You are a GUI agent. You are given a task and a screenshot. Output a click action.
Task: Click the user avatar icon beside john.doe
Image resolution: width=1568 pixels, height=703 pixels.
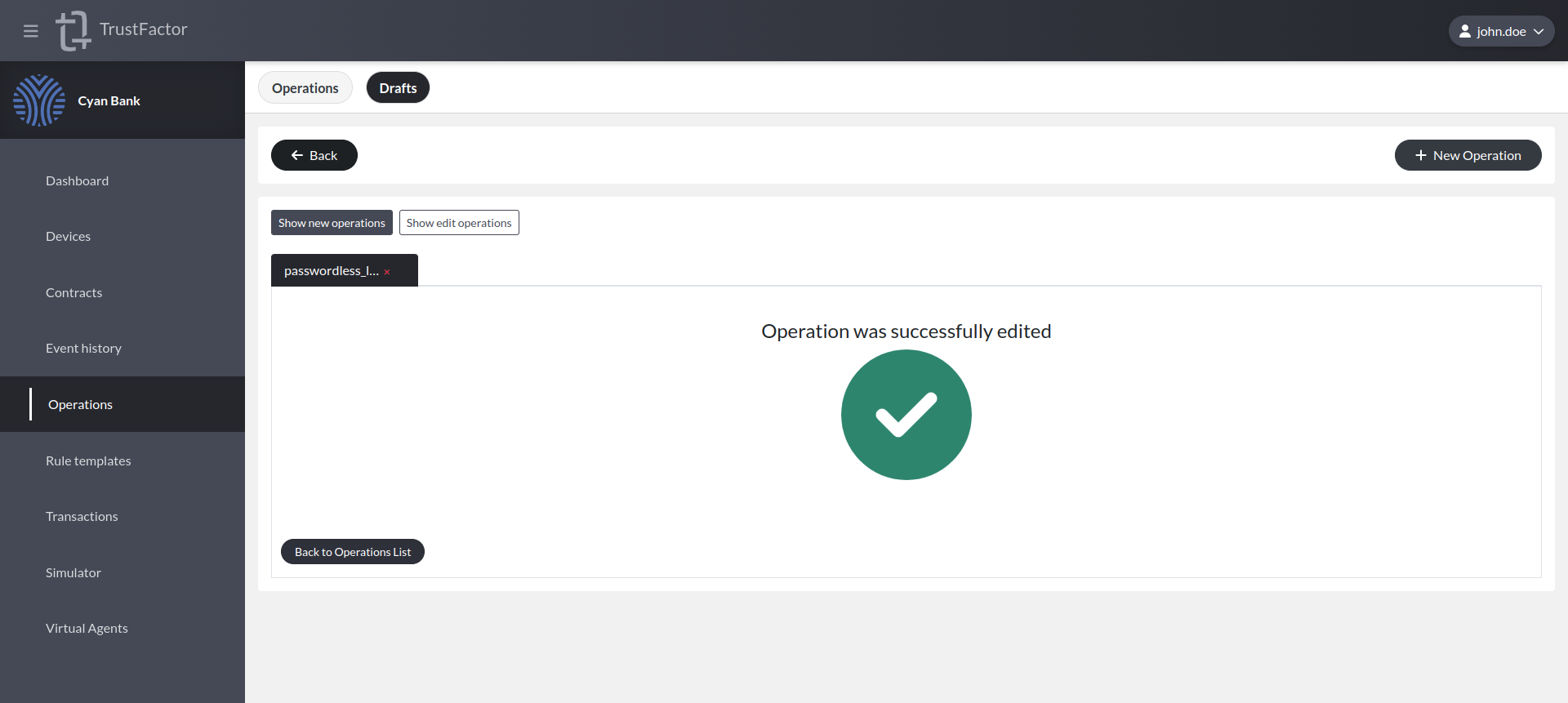click(x=1465, y=31)
